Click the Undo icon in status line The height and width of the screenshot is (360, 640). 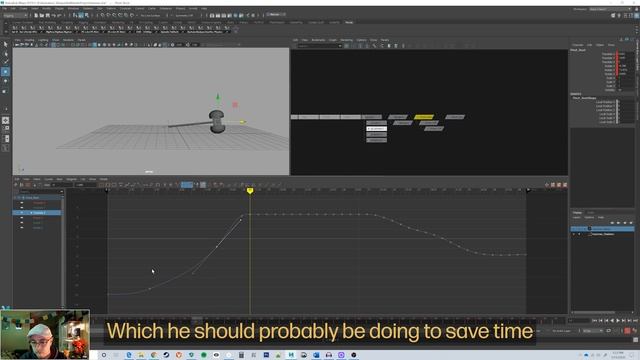click(53, 15)
